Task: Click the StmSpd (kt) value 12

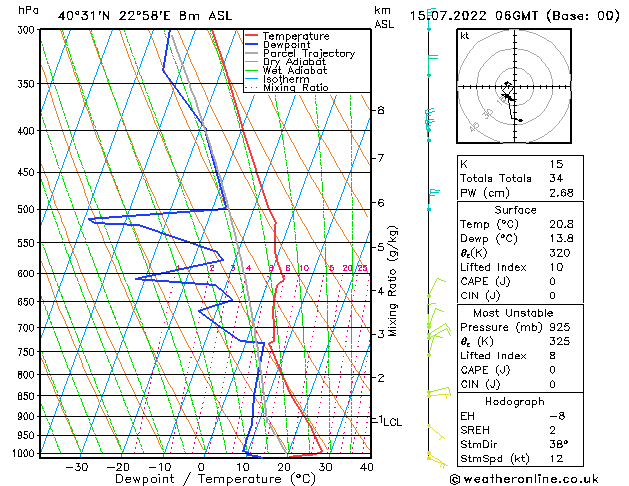Action: point(556,459)
